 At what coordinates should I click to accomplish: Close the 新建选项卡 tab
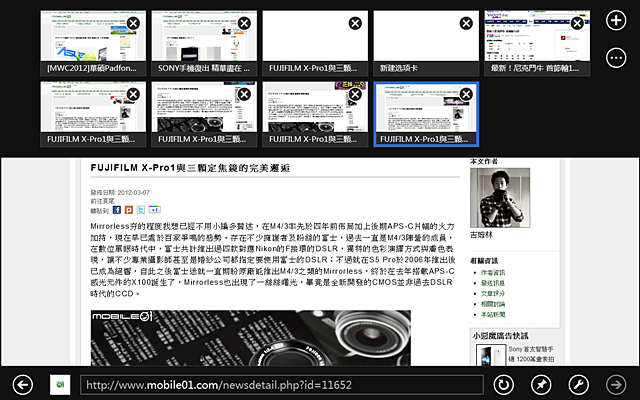pos(466,23)
